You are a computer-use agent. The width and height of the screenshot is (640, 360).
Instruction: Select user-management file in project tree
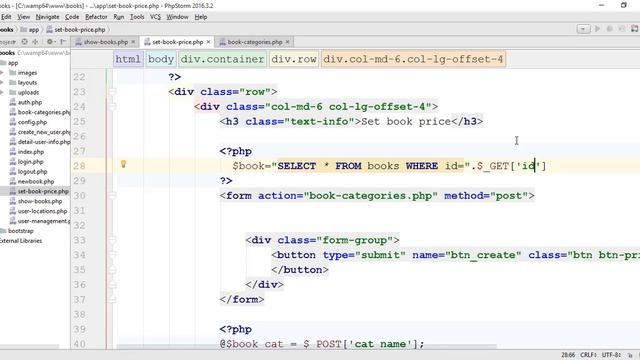(40, 221)
